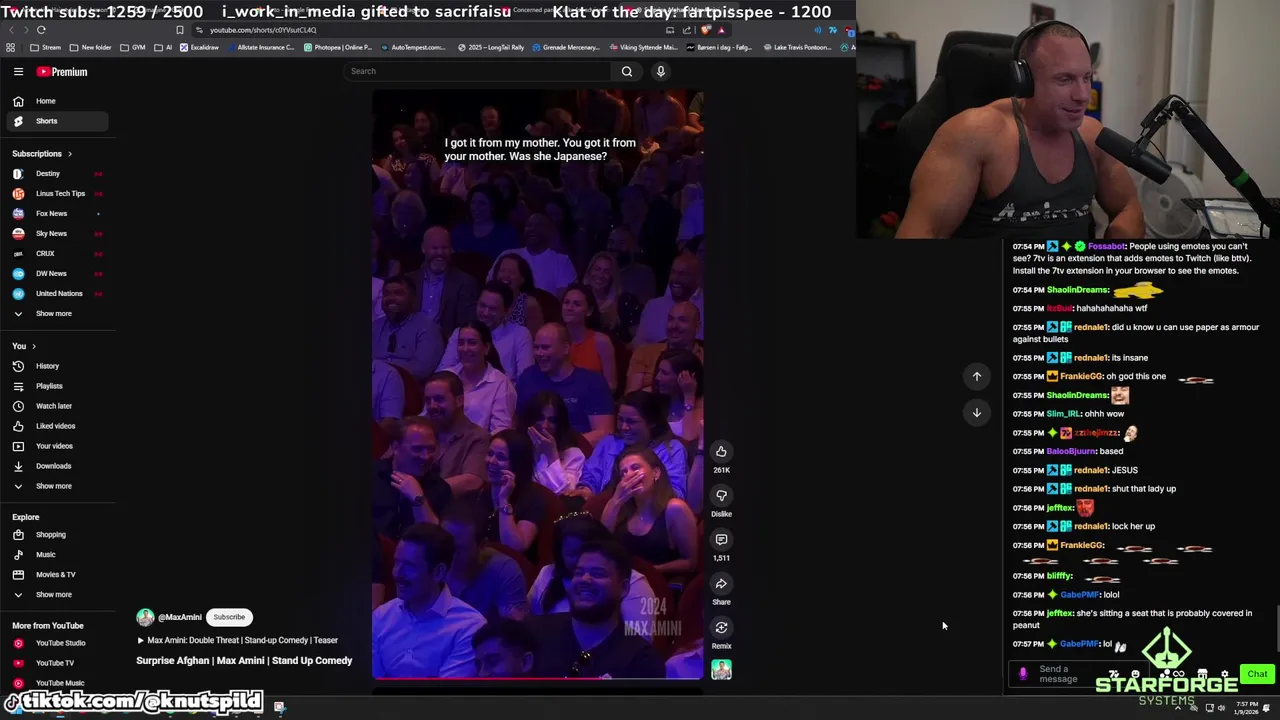Image resolution: width=1280 pixels, height=720 pixels.
Task: Open Brave Rewards triangle icon
Action: point(721,30)
